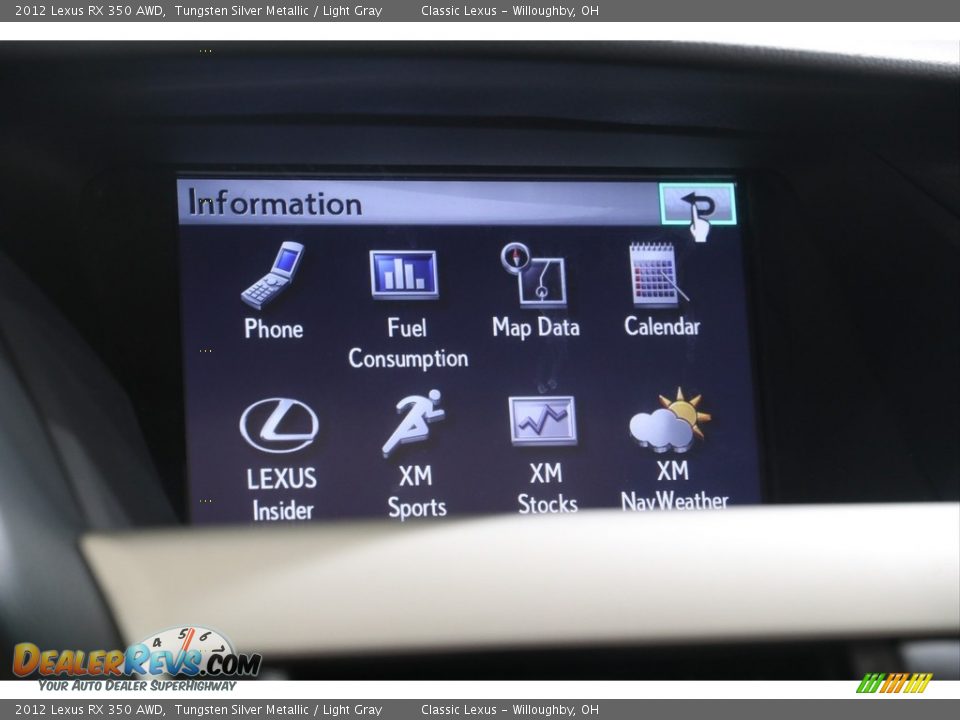Image resolution: width=960 pixels, height=720 pixels.
Task: Tap the back return arrow button
Action: tap(697, 204)
